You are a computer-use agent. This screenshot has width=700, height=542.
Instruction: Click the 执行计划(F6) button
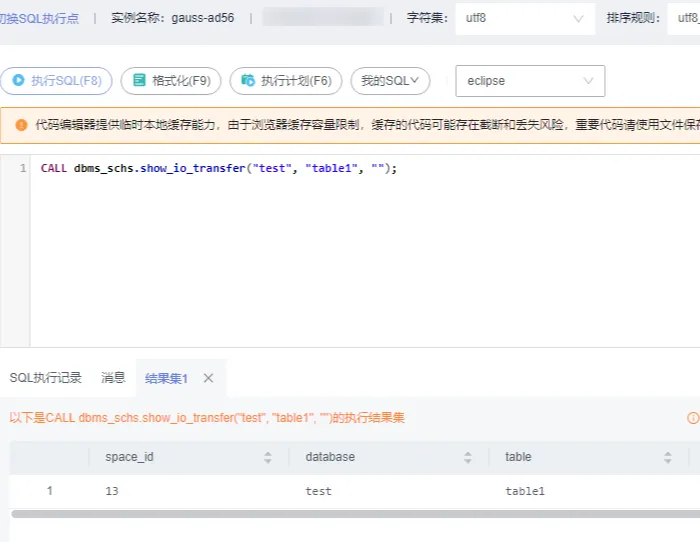click(x=286, y=81)
